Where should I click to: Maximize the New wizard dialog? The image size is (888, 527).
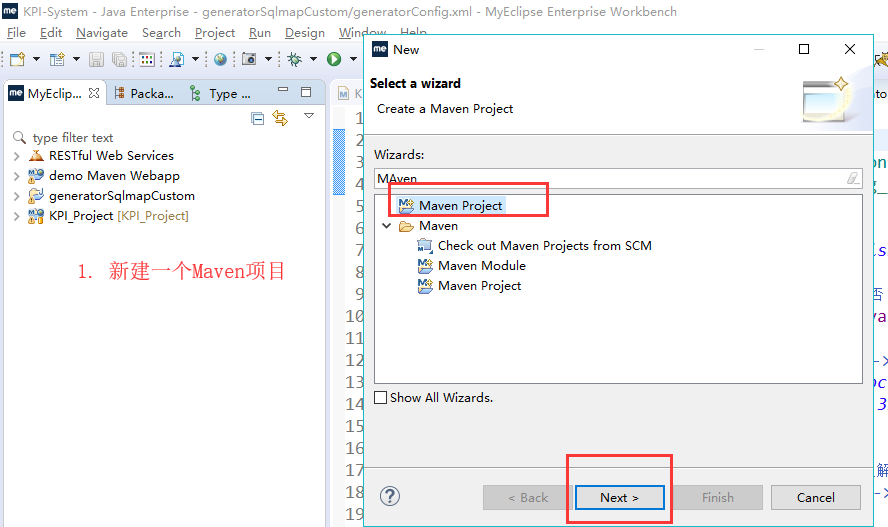point(804,49)
